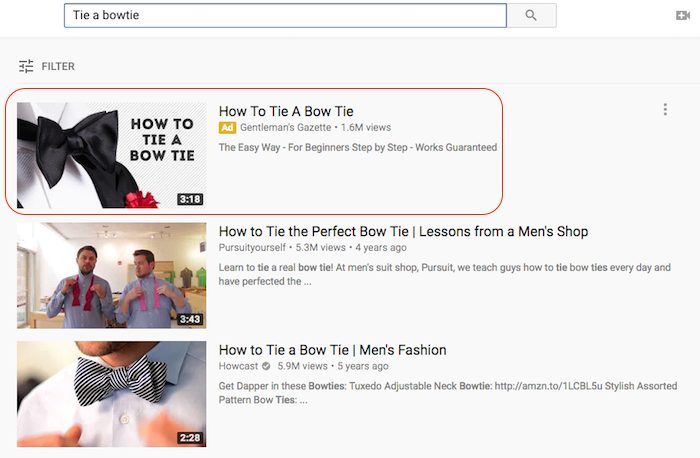Open 'How to Tie the Perfect Bow Tie' video title

403,231
